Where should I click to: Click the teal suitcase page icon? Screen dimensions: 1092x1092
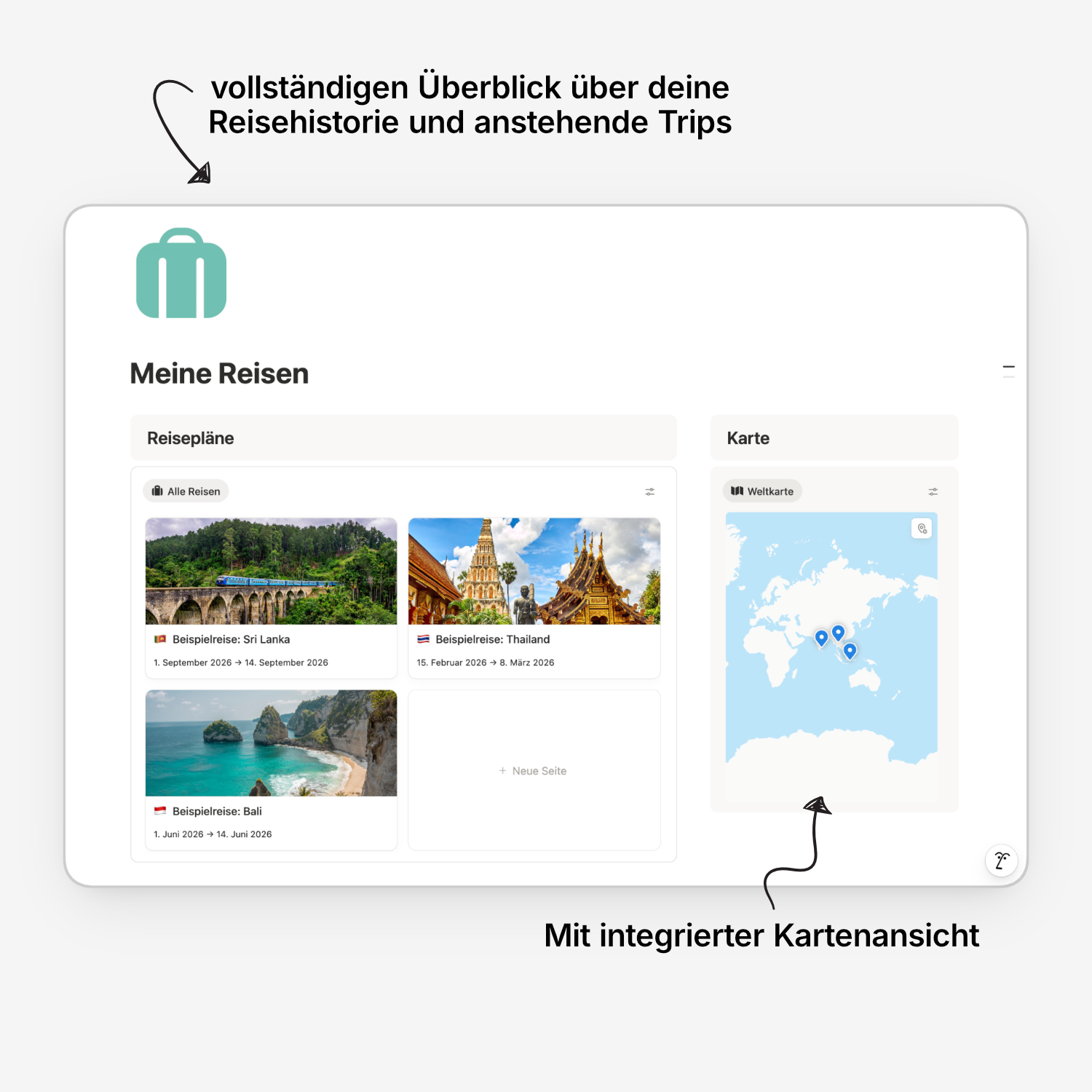click(181, 273)
